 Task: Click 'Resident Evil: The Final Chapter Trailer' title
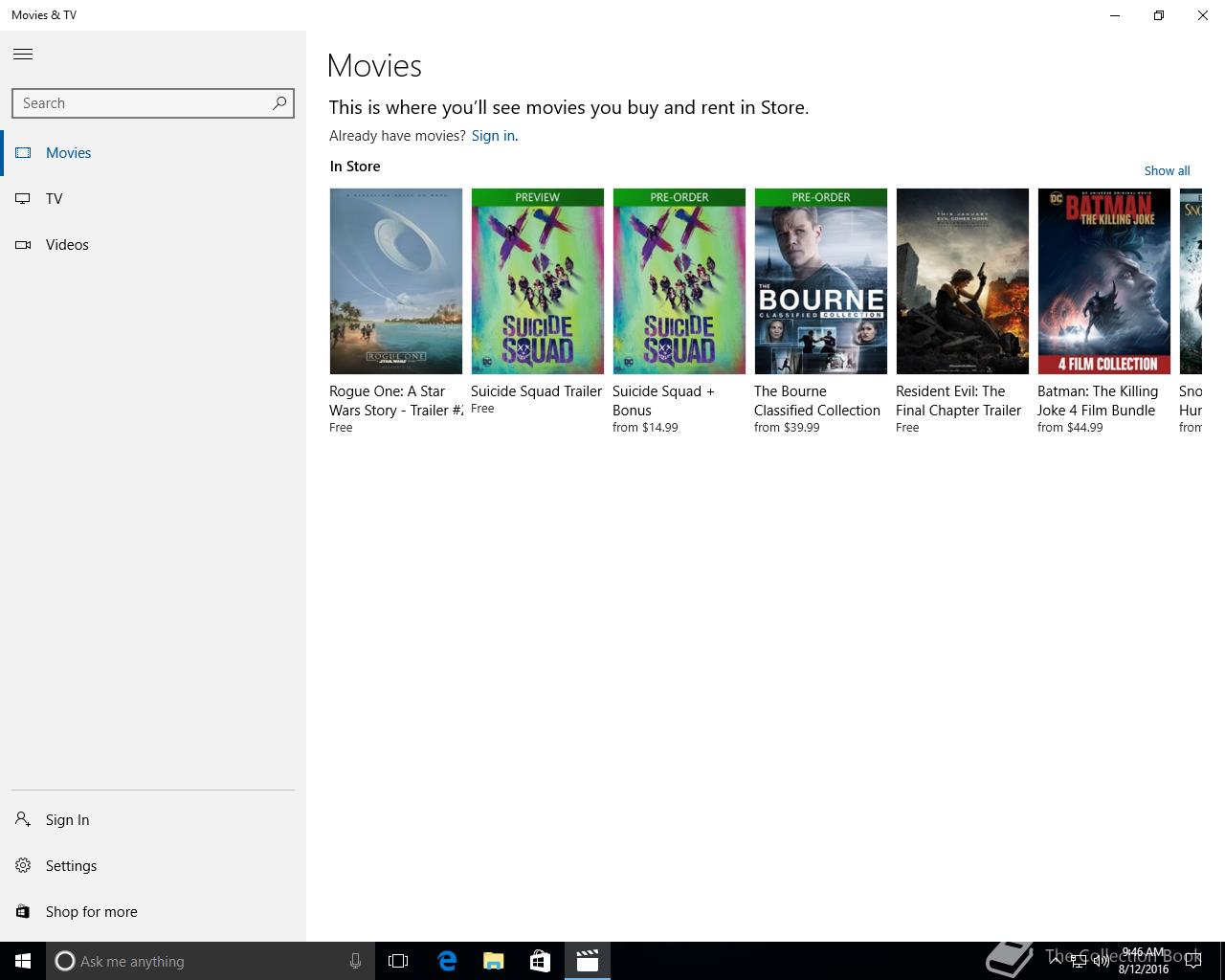coord(959,401)
